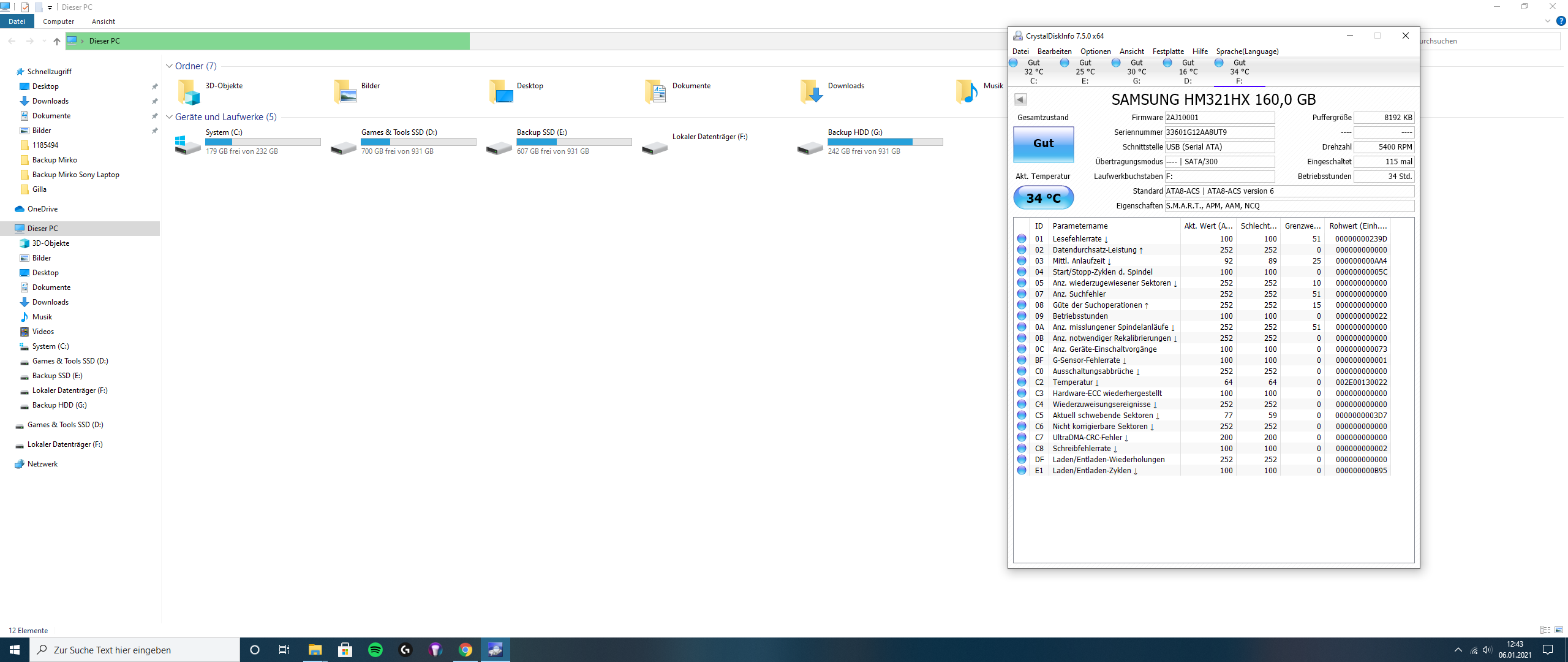This screenshot has height=662, width=1568.
Task: Select Schnellzugriff in the navigation tree
Action: (x=49, y=72)
